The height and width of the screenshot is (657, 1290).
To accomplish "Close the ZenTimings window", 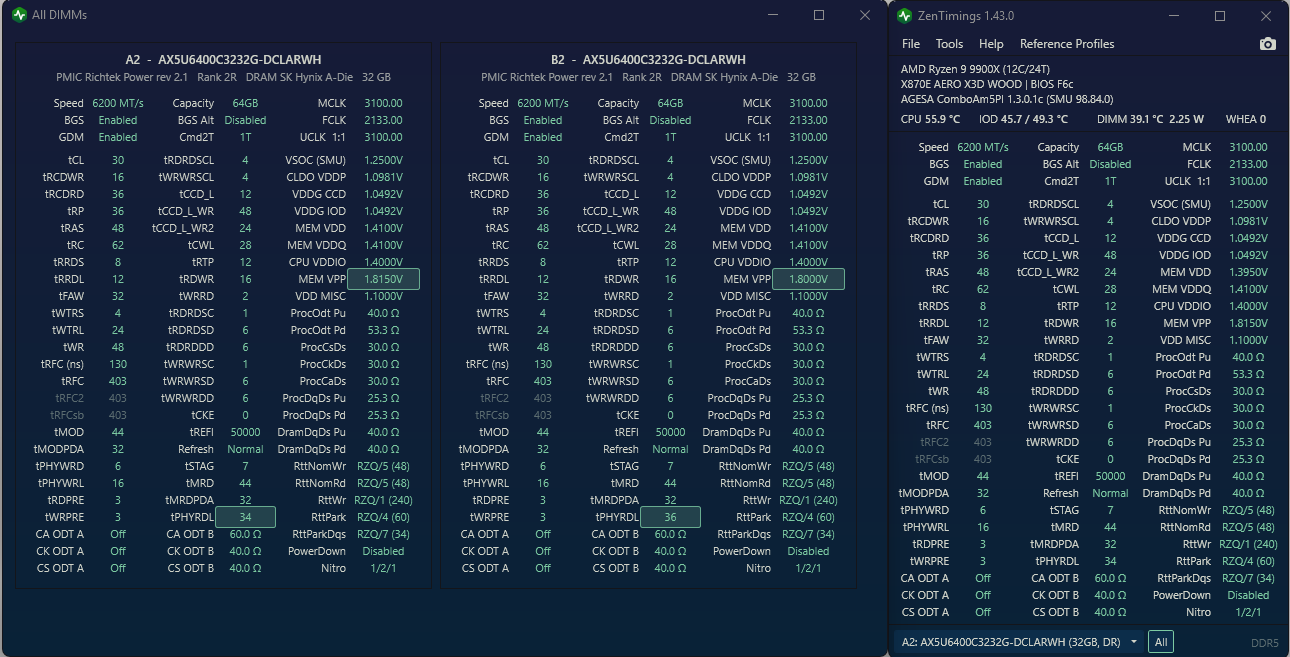I will (1267, 16).
